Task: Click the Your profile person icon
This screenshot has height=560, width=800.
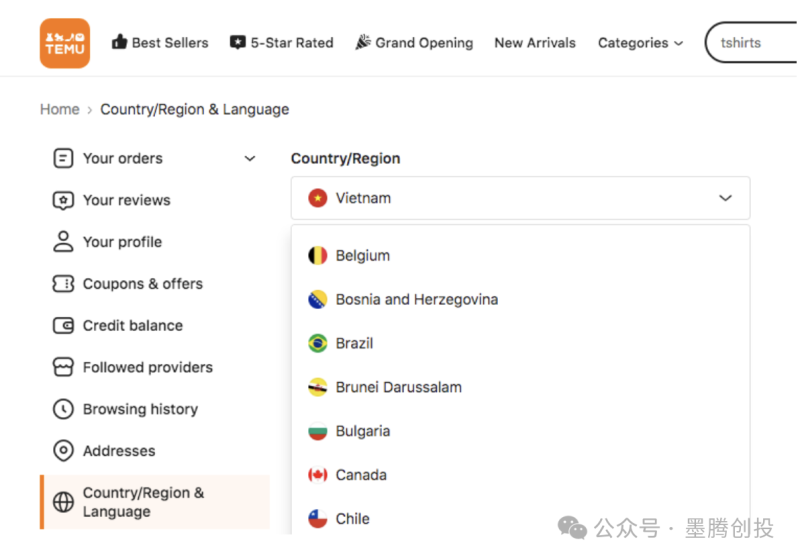Action: [63, 242]
